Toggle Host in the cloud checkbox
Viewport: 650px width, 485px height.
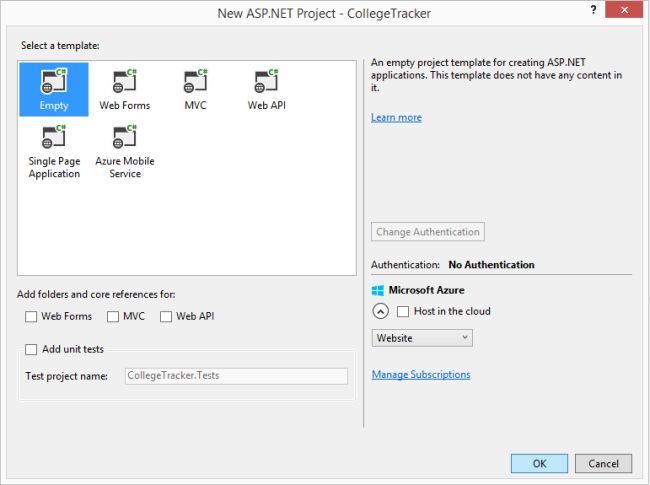pyautogui.click(x=403, y=311)
